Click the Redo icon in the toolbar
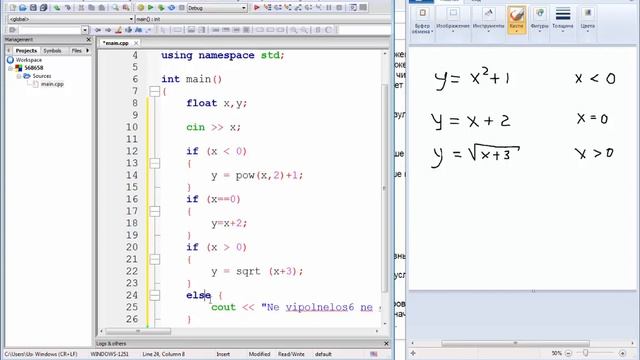Viewport: 640px width, 360px height. pos(68,8)
